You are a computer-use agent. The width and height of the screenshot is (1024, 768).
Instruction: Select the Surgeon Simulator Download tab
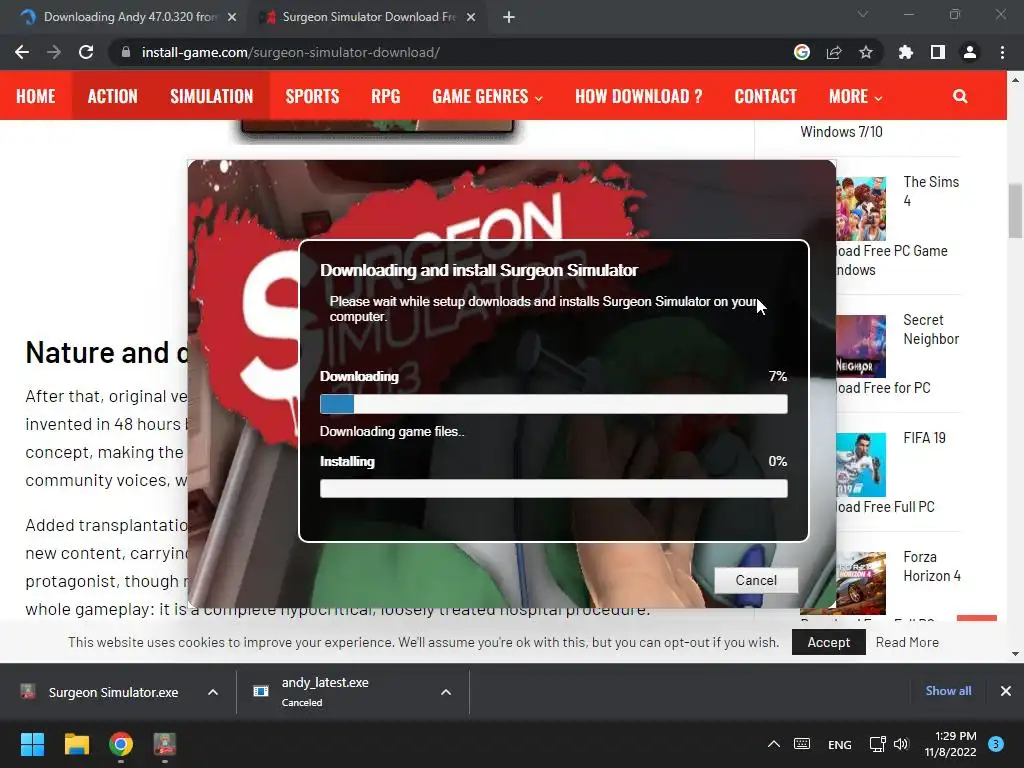click(366, 17)
